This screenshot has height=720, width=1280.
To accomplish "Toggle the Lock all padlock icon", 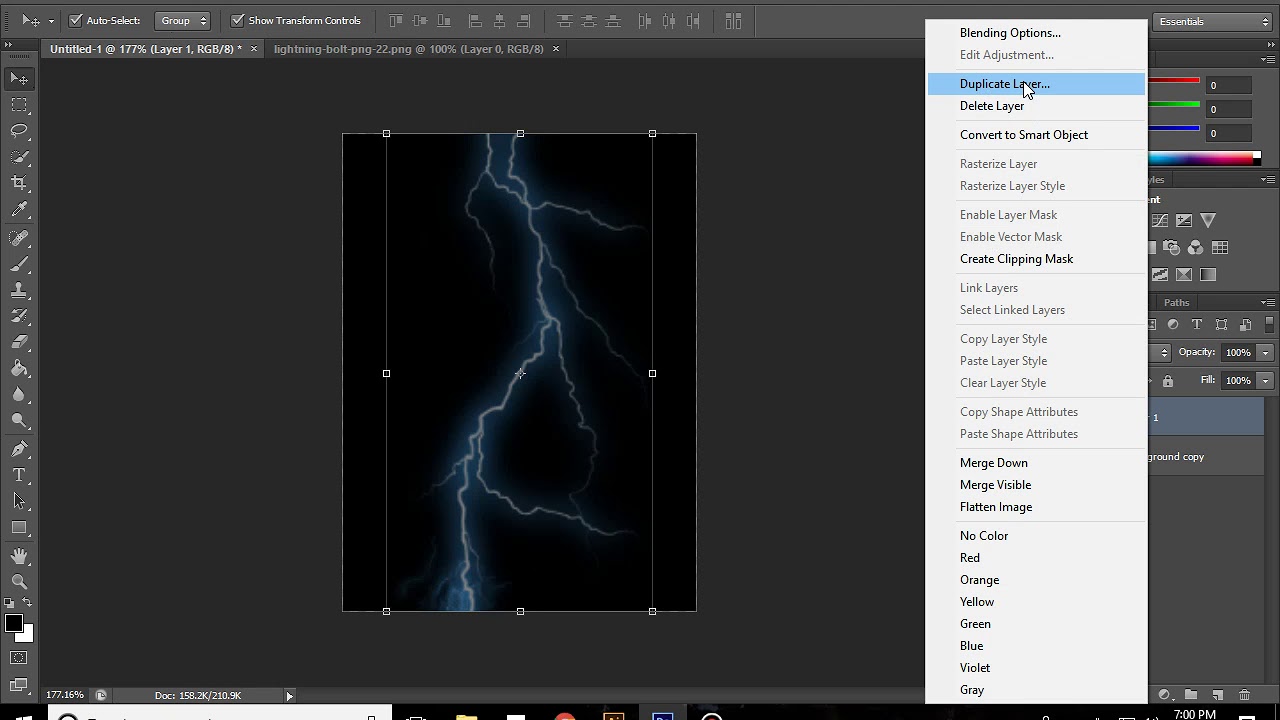I will (x=1167, y=381).
